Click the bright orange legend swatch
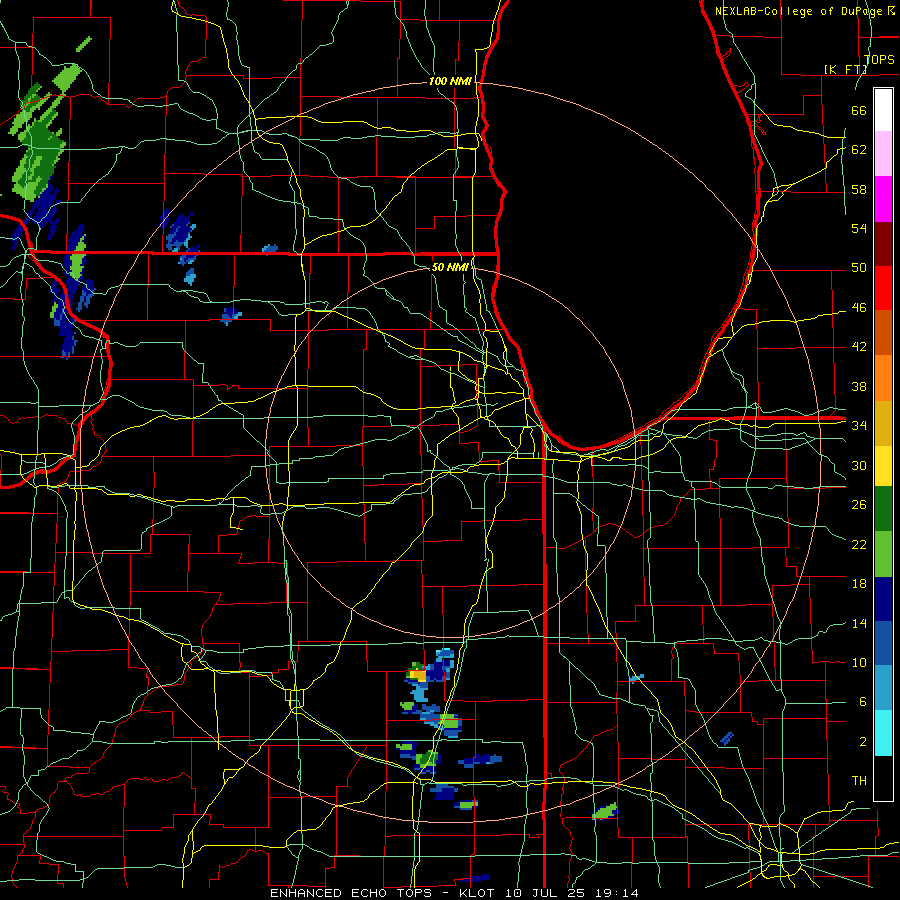 [x=883, y=378]
